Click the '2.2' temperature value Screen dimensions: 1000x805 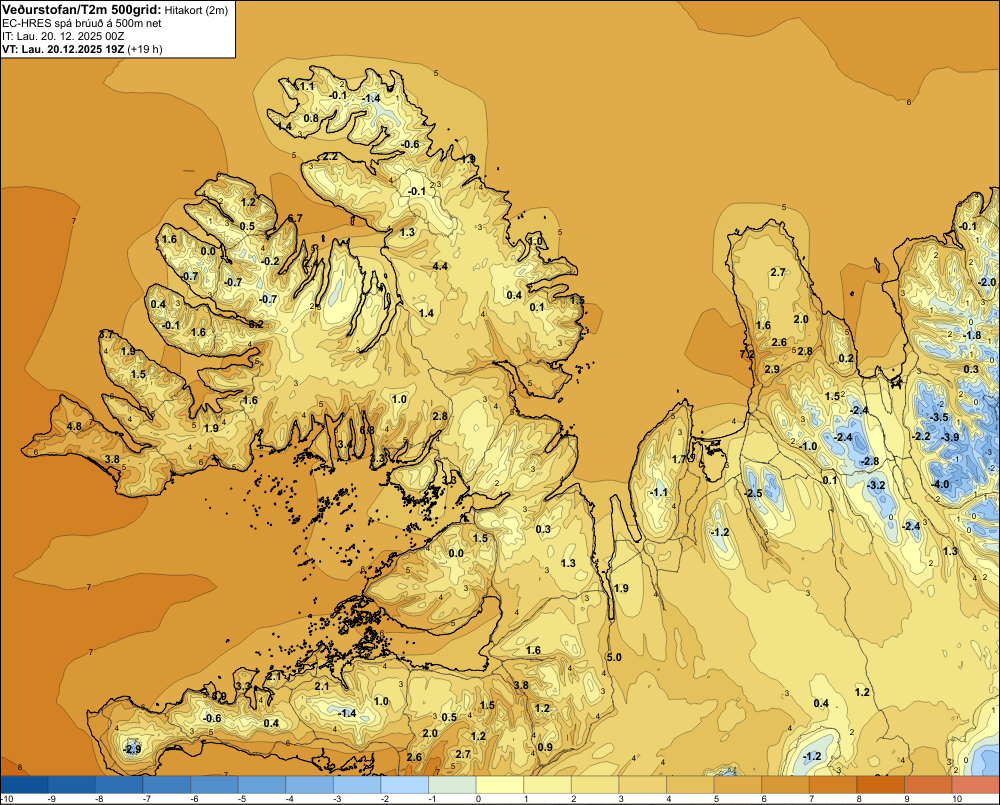pyautogui.click(x=330, y=156)
